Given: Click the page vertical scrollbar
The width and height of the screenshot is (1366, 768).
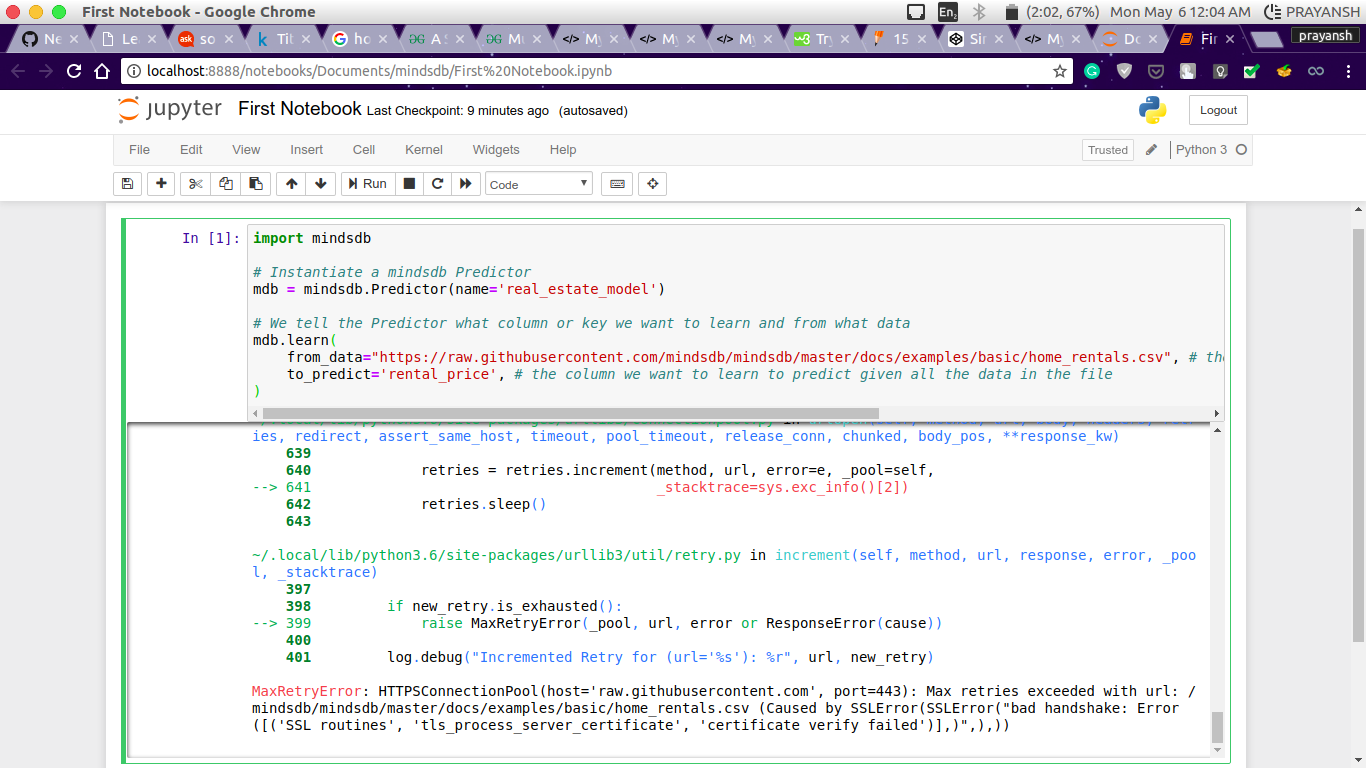Looking at the screenshot, I should coord(1358,434).
